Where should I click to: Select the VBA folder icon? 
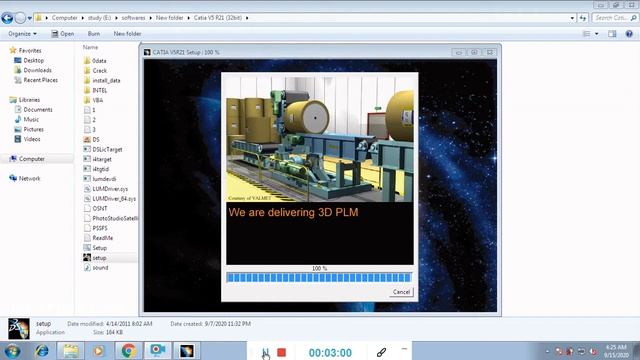point(87,100)
